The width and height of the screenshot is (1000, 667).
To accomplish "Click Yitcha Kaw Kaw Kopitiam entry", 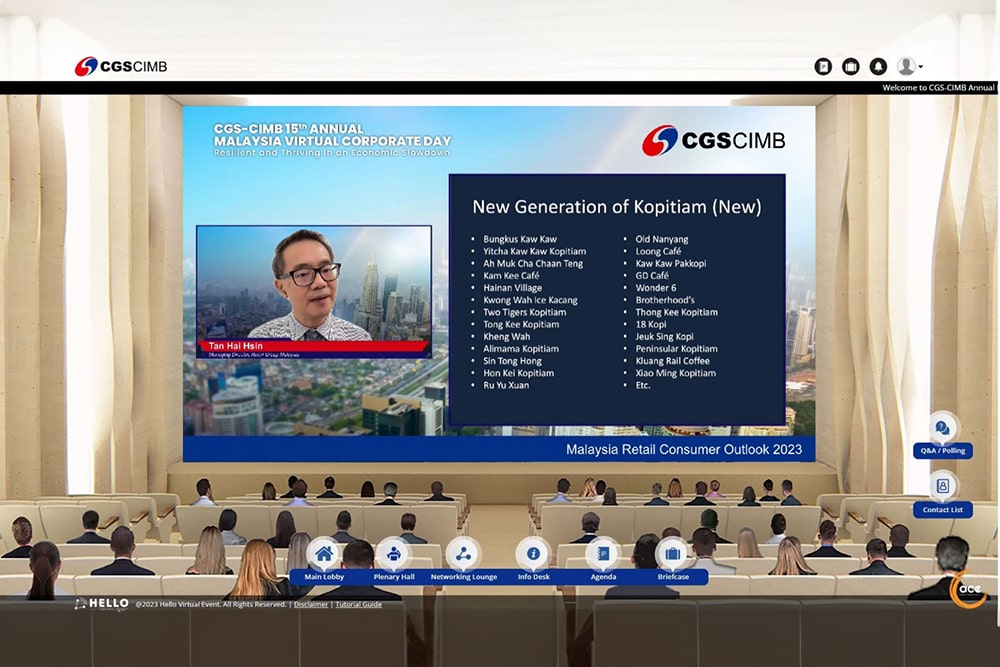I will click(x=534, y=251).
